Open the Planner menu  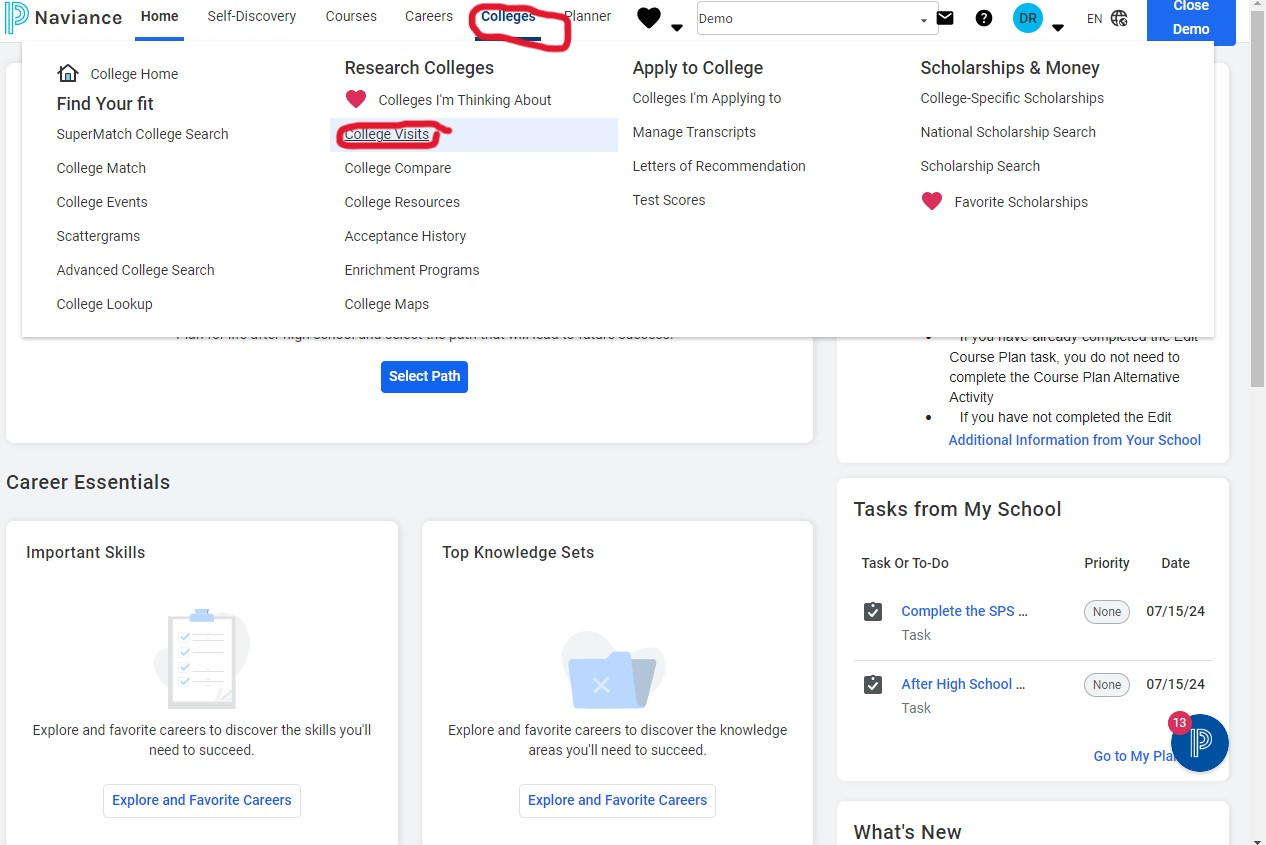[x=588, y=17]
